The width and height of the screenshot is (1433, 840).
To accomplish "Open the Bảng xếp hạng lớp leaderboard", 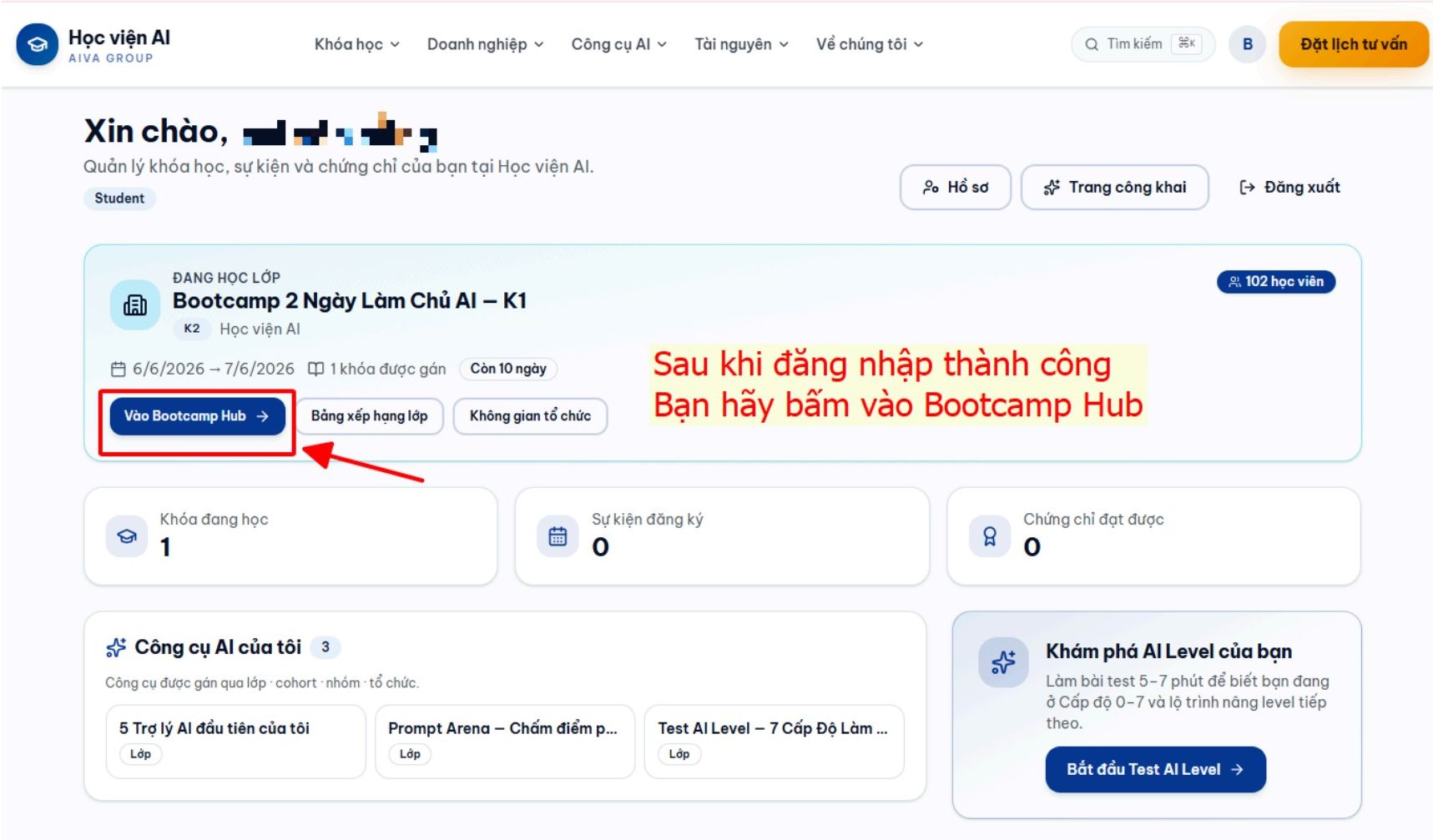I will 369,415.
